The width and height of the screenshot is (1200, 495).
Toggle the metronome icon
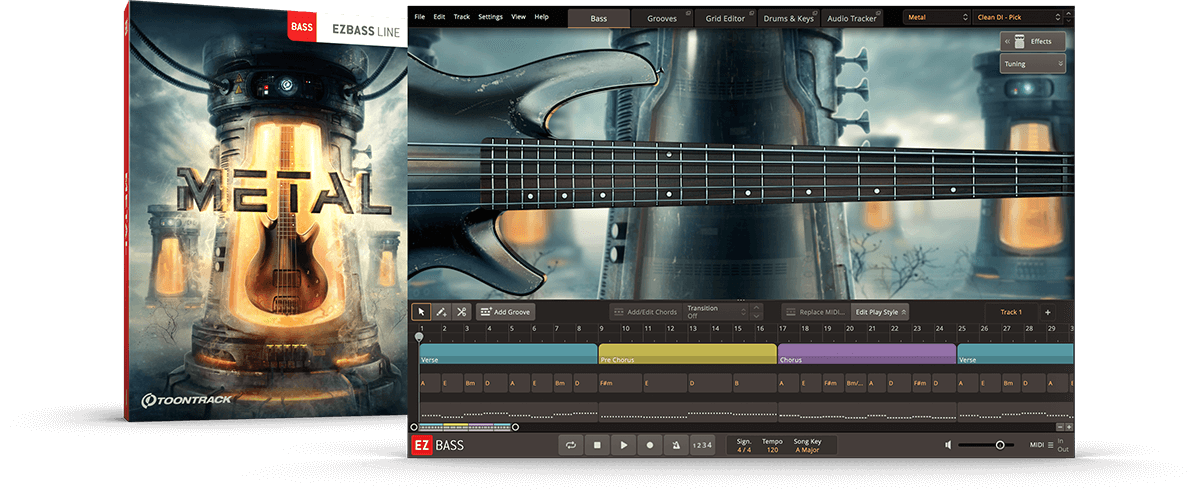(x=676, y=445)
